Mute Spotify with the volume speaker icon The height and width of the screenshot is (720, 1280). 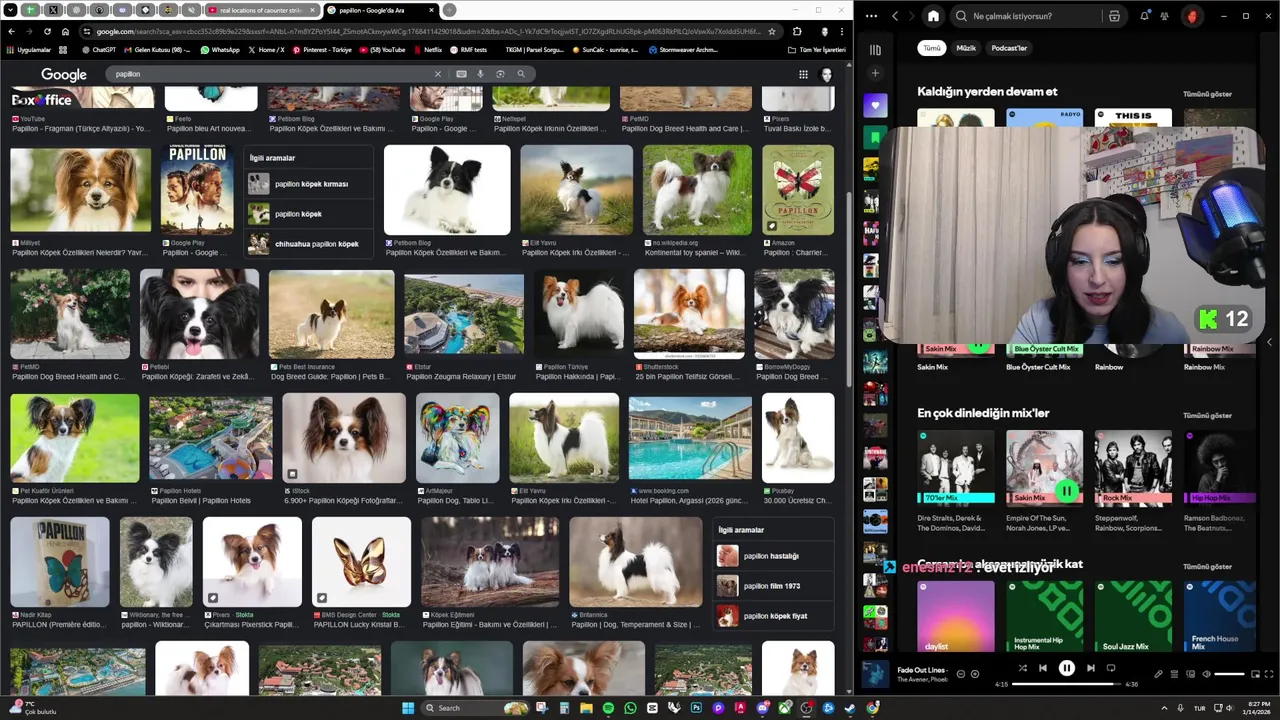[1206, 674]
